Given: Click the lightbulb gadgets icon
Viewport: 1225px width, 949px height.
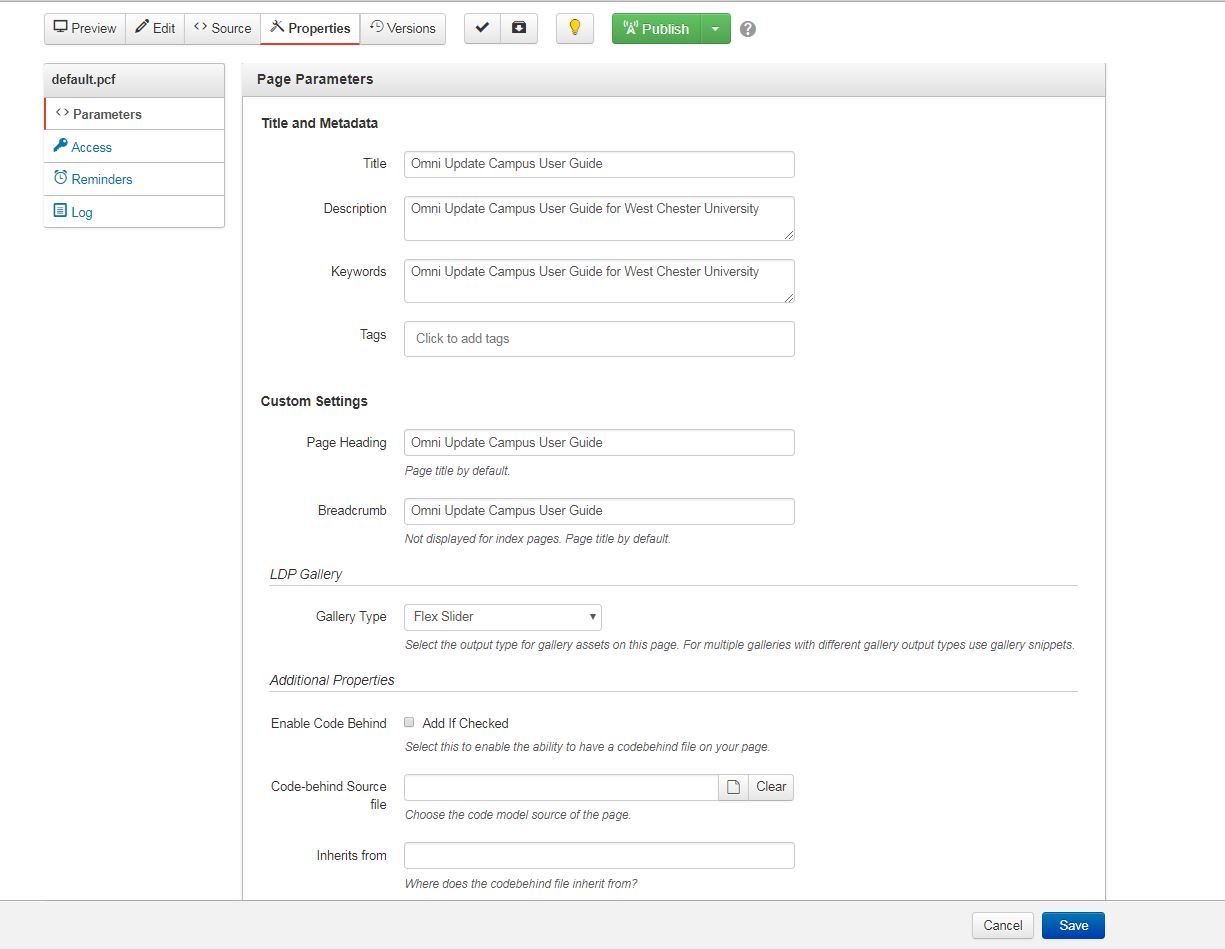Looking at the screenshot, I should tap(575, 29).
